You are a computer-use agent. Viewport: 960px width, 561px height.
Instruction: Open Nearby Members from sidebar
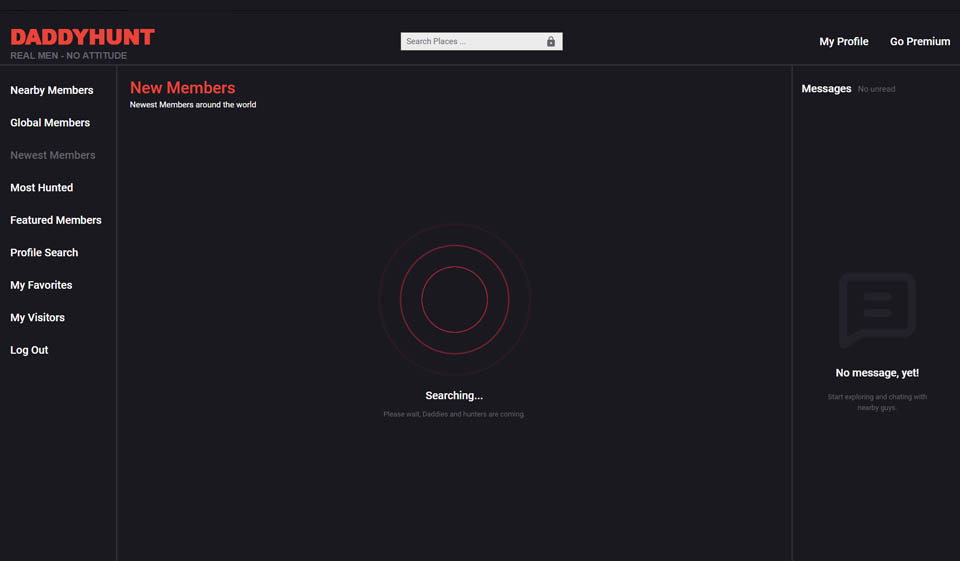52,90
